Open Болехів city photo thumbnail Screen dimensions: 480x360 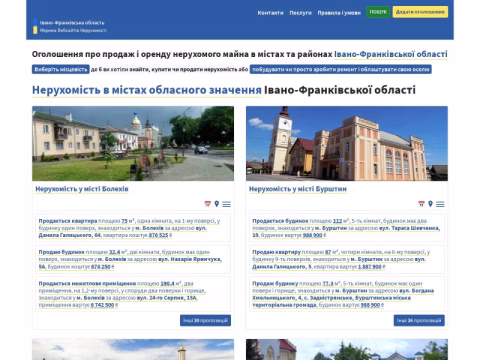point(133,143)
